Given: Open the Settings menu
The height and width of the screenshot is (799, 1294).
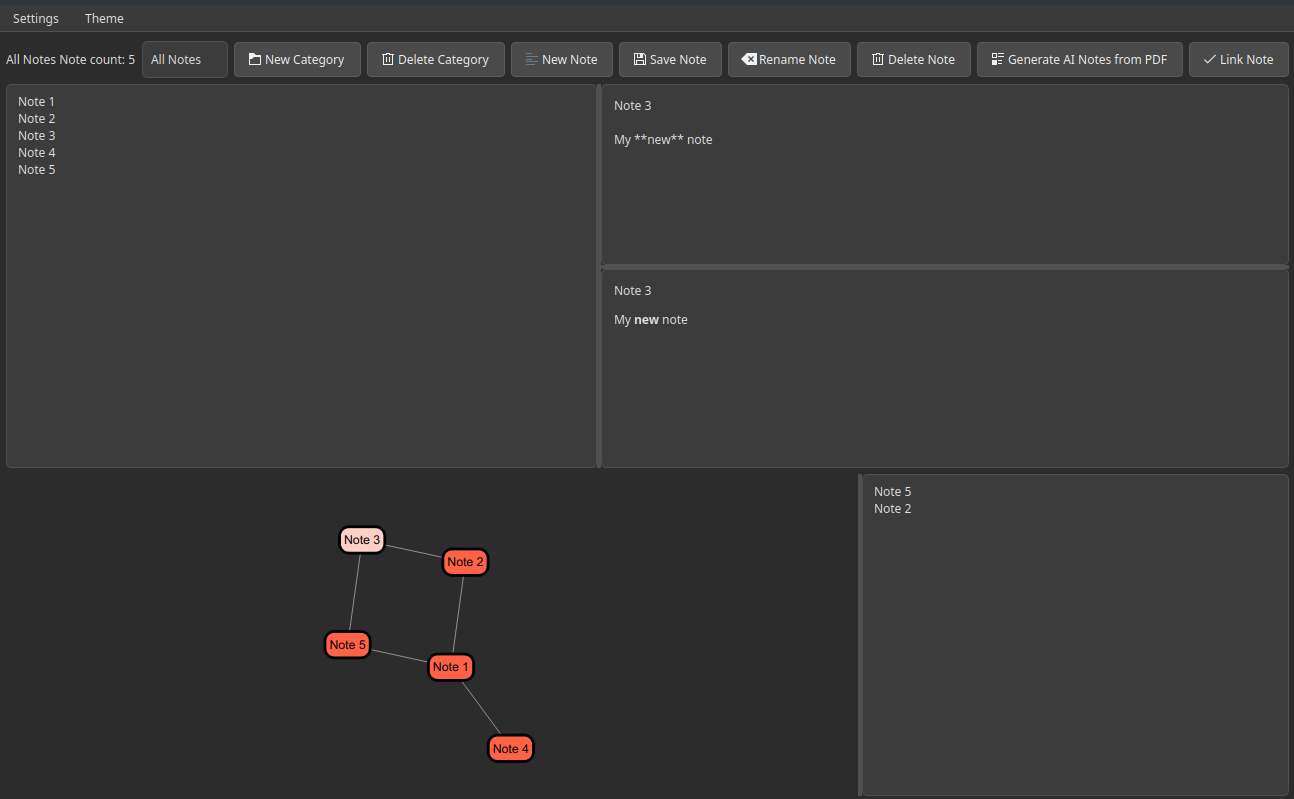Looking at the screenshot, I should [36, 19].
